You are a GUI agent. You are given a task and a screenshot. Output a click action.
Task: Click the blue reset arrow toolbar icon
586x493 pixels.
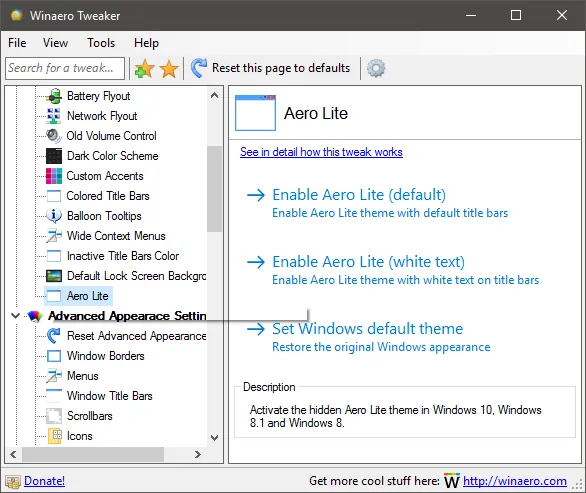(198, 68)
